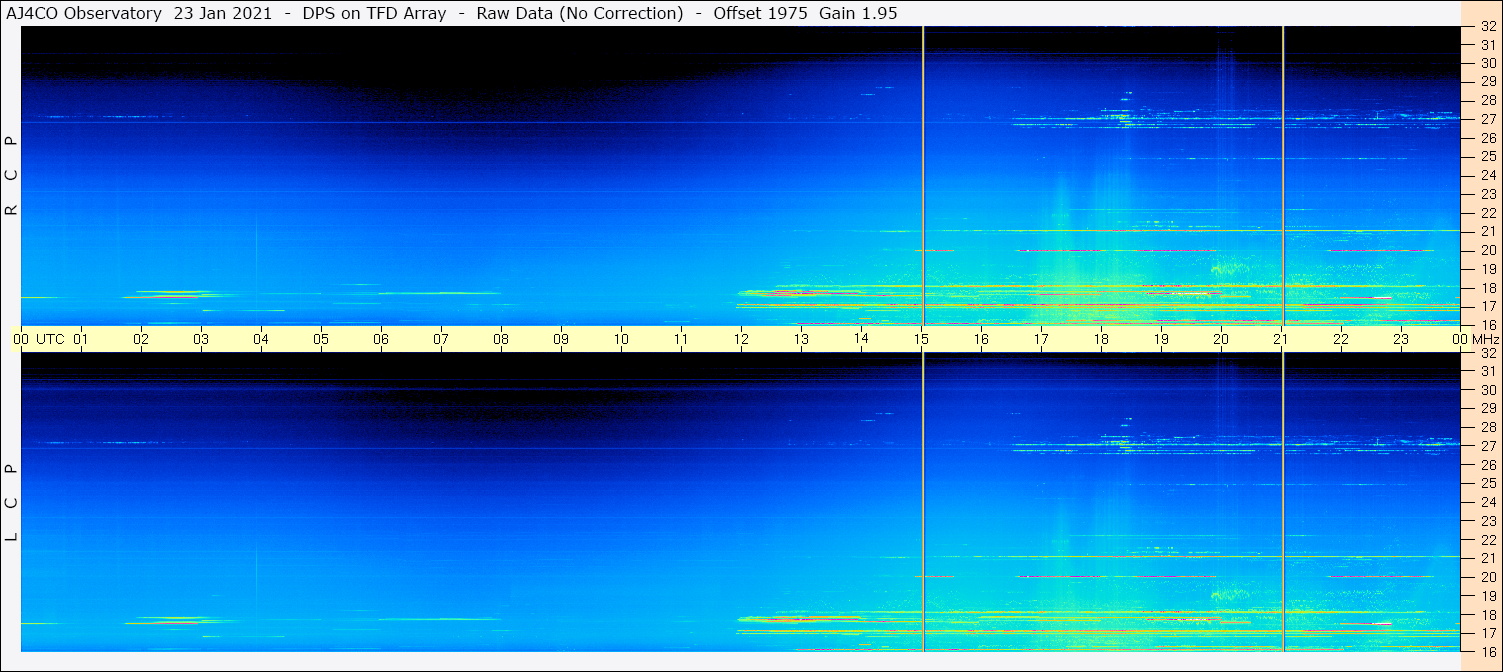Click 25 MHz label on LCP frequency scale

1487,483
